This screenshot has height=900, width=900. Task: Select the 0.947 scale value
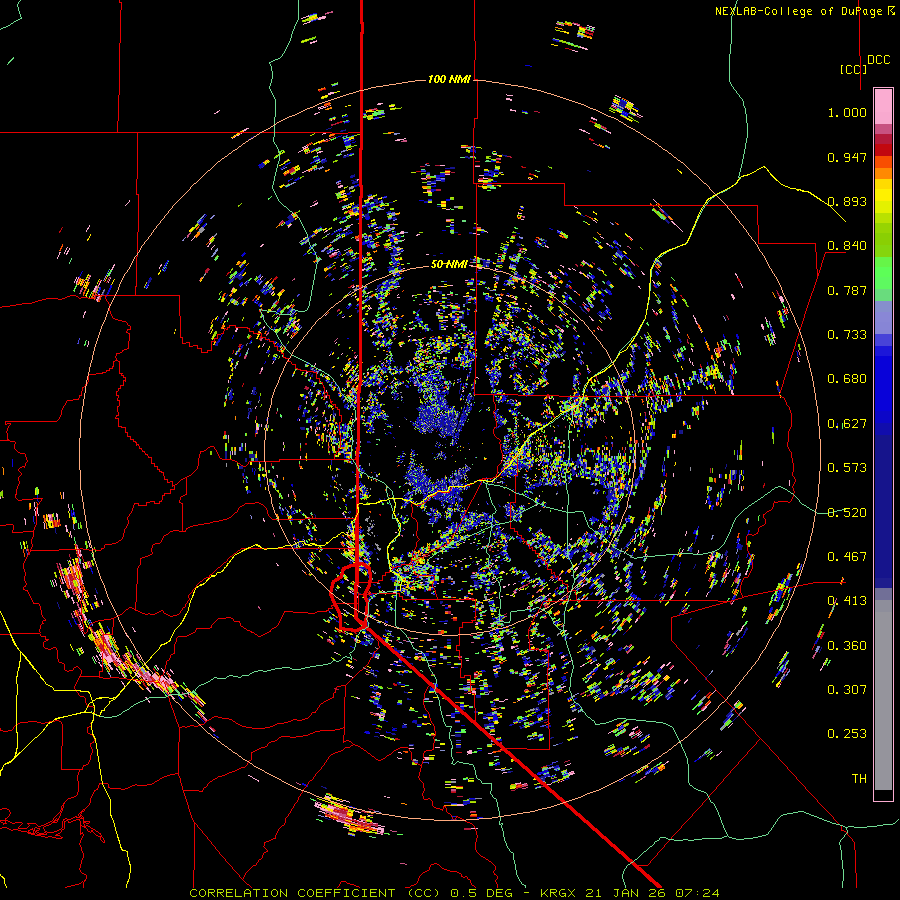point(847,157)
